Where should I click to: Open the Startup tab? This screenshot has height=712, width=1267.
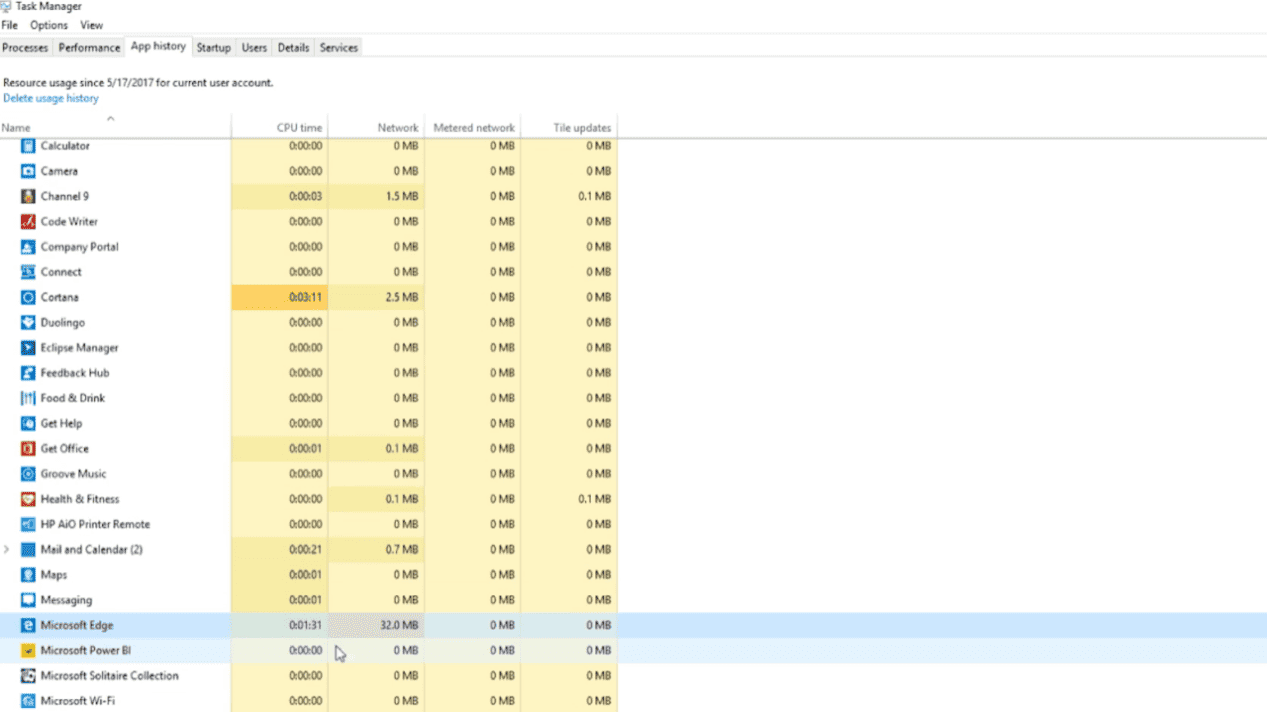click(213, 48)
